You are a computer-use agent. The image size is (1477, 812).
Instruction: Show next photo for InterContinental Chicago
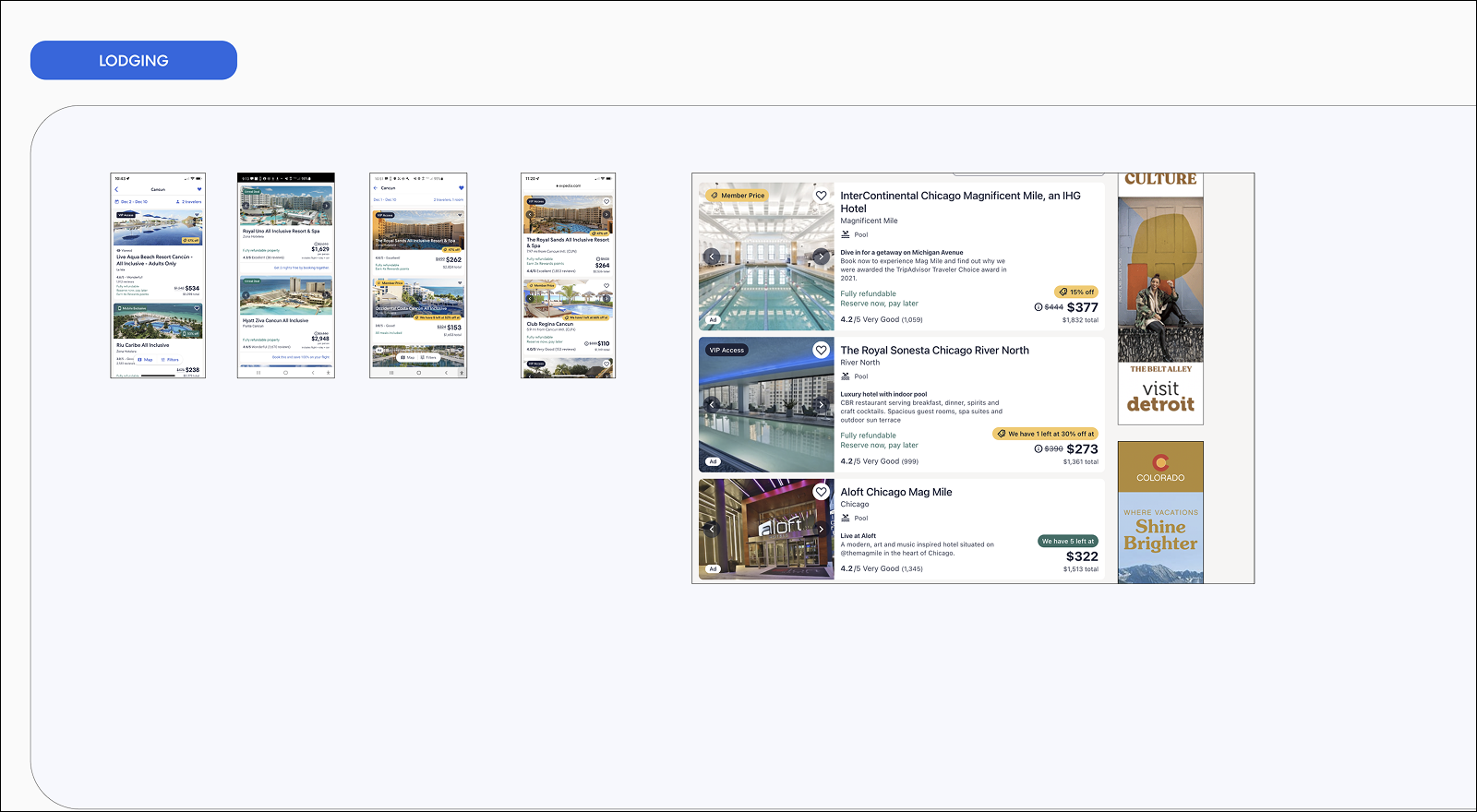pos(821,257)
